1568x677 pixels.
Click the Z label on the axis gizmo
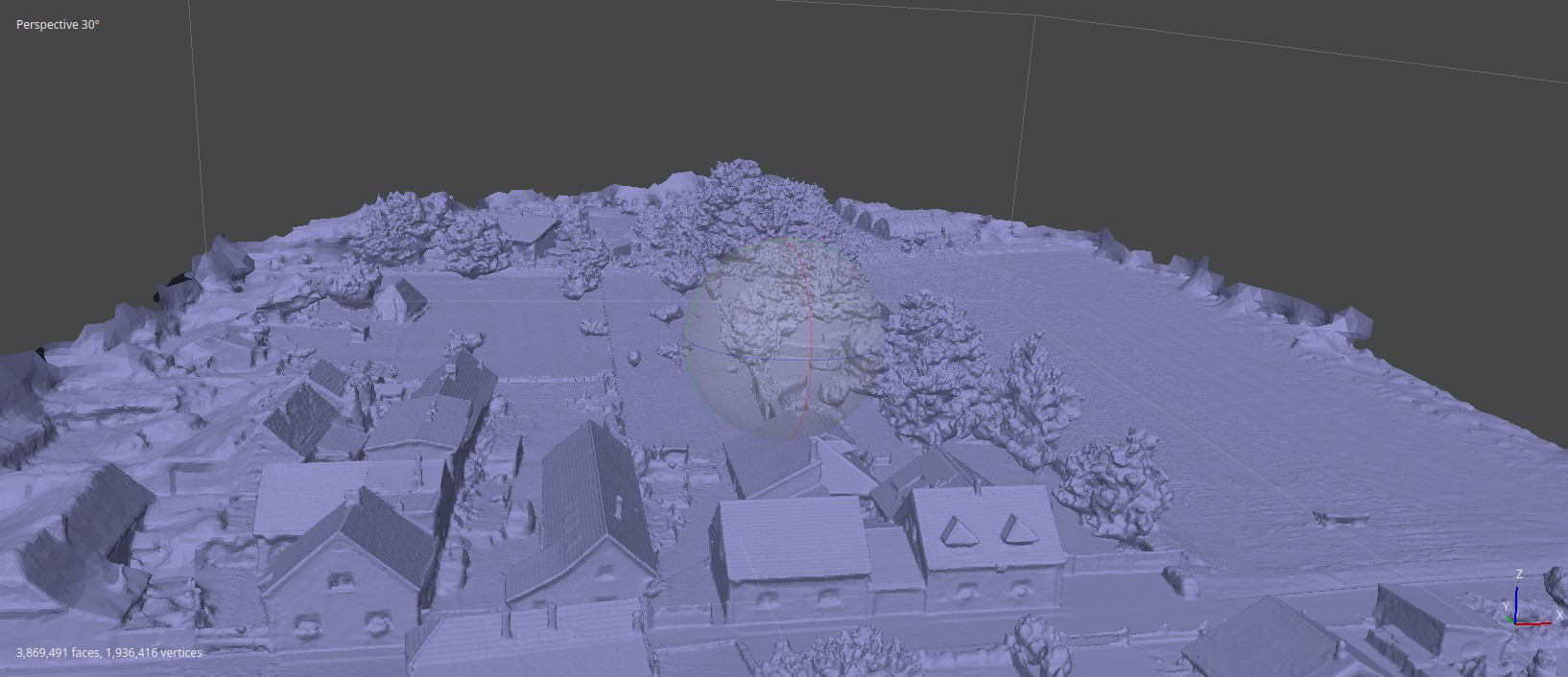tap(1519, 574)
